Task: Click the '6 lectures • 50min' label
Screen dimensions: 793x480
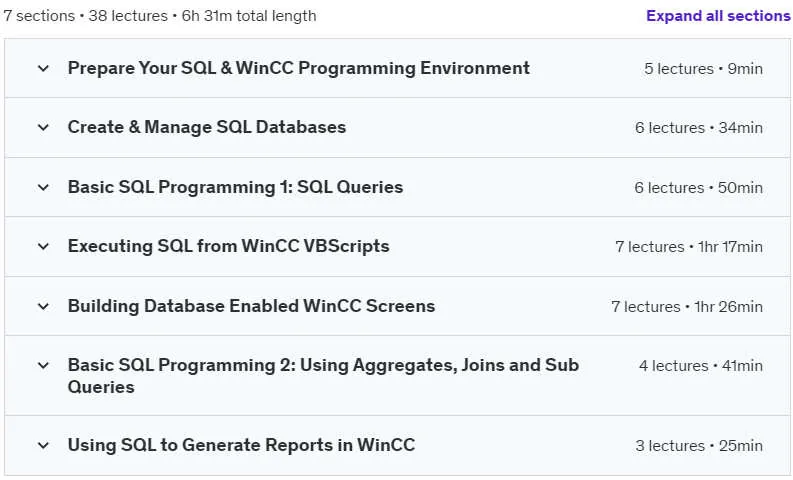Action: tap(698, 188)
